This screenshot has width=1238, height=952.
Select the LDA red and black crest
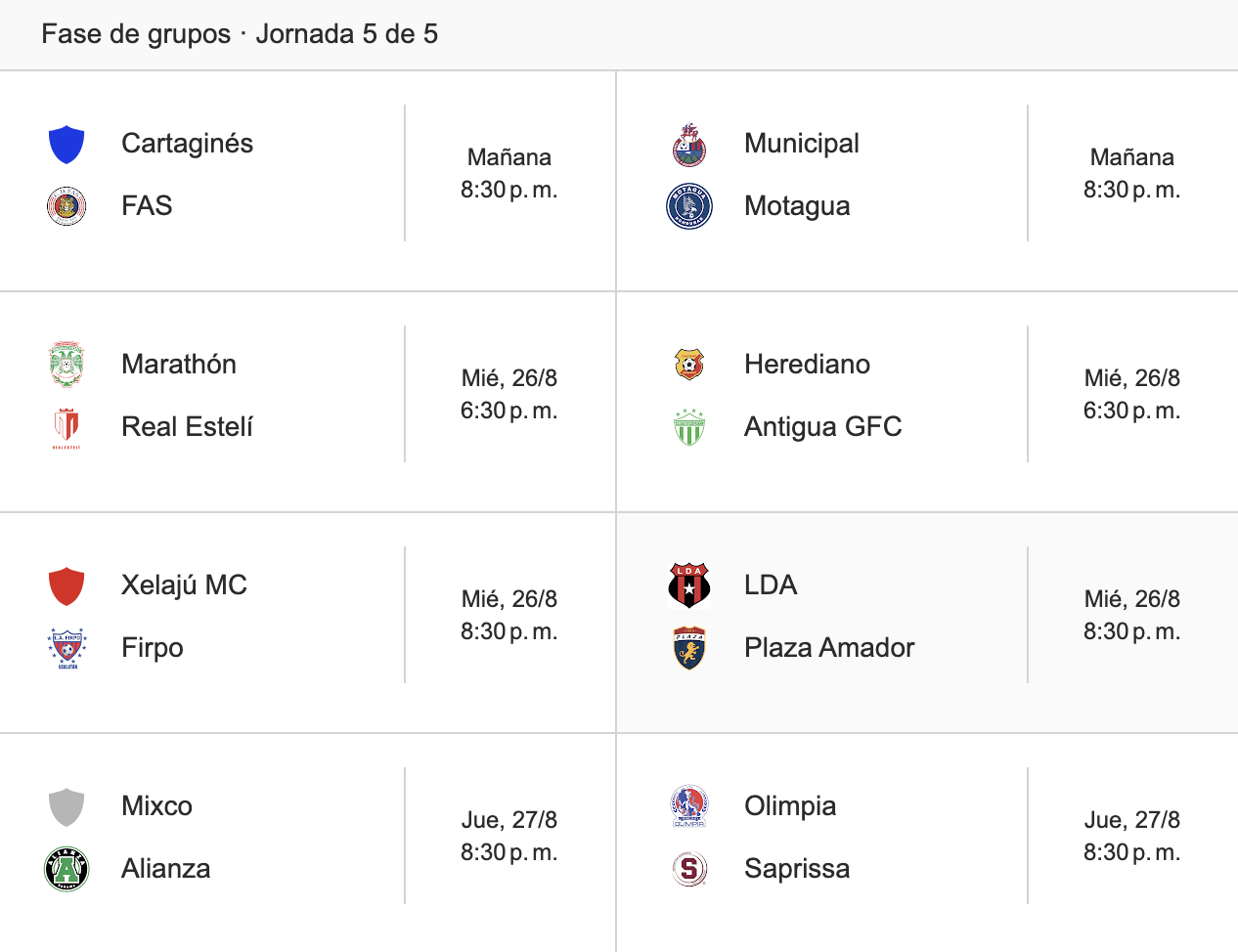[x=689, y=585]
